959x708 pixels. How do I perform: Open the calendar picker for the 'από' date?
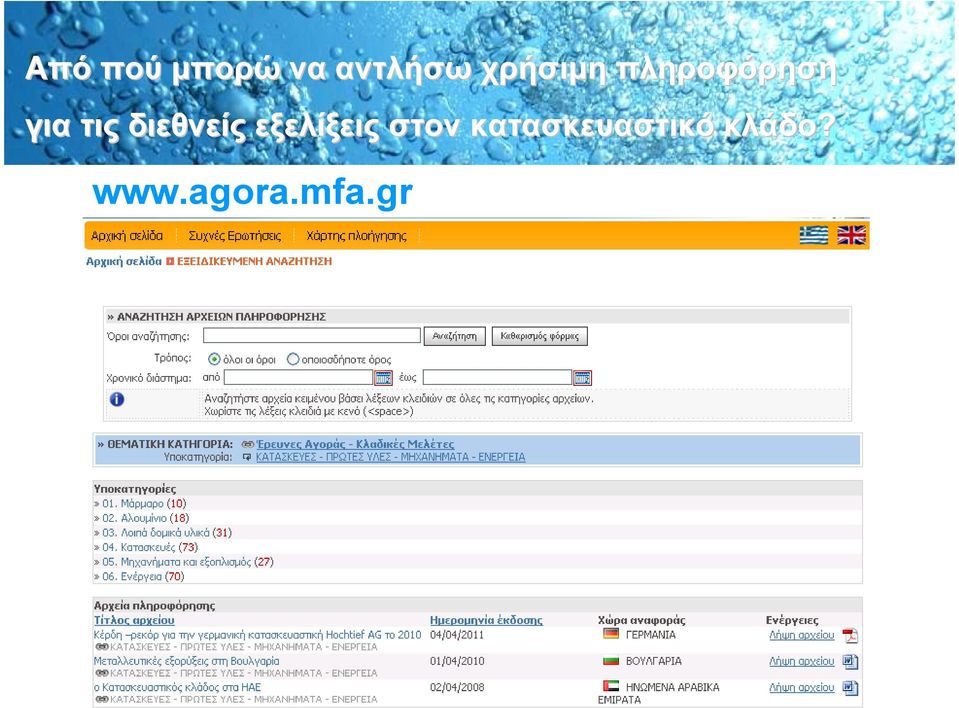pyautogui.click(x=383, y=378)
